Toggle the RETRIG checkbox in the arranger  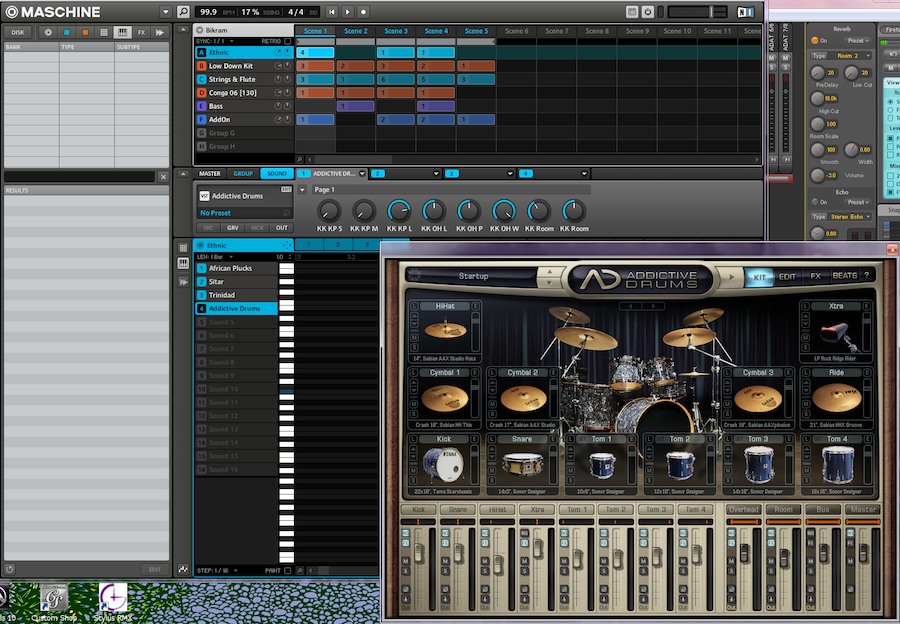coord(288,41)
